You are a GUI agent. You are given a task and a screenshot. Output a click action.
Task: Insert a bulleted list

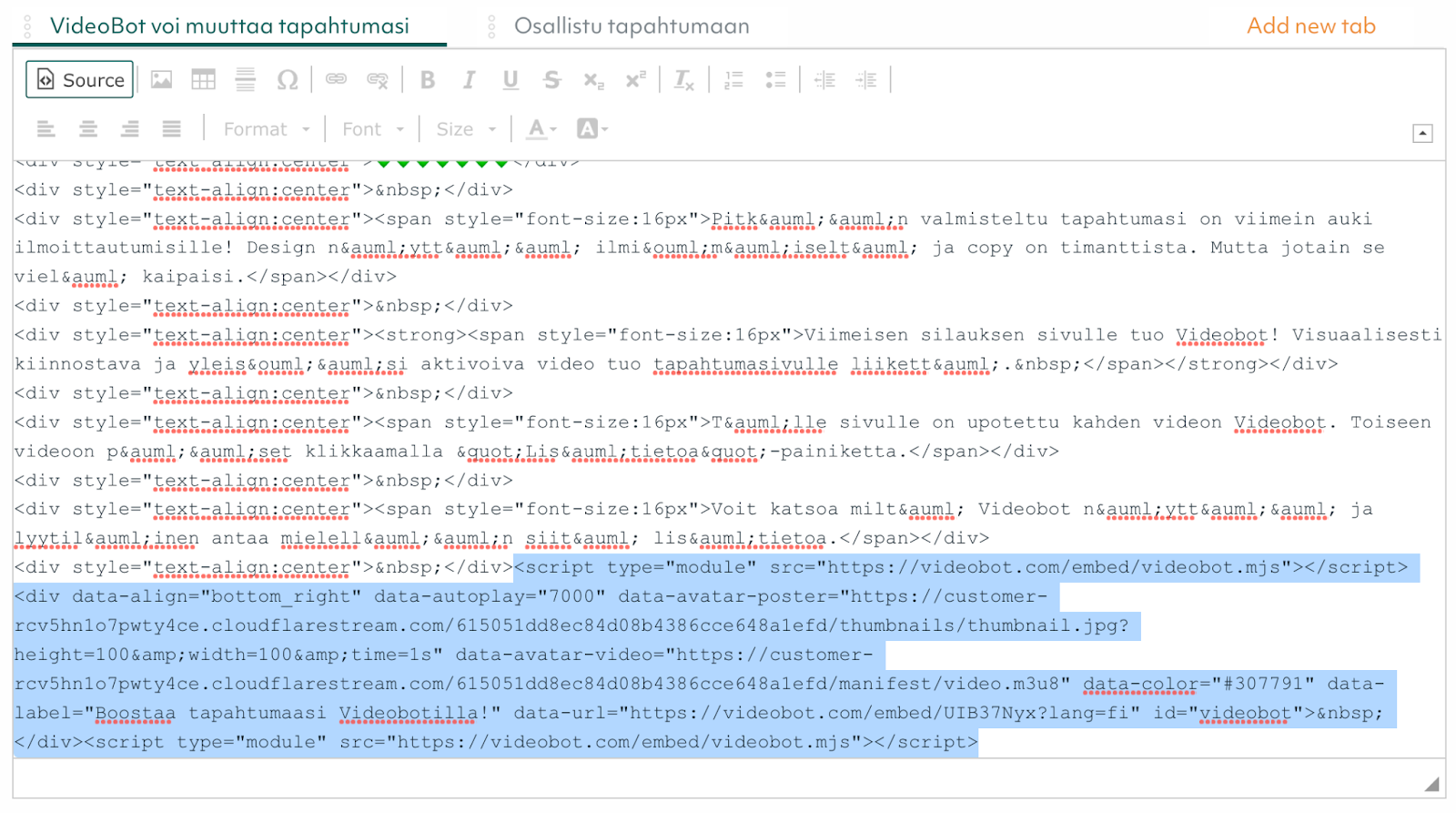click(x=775, y=80)
